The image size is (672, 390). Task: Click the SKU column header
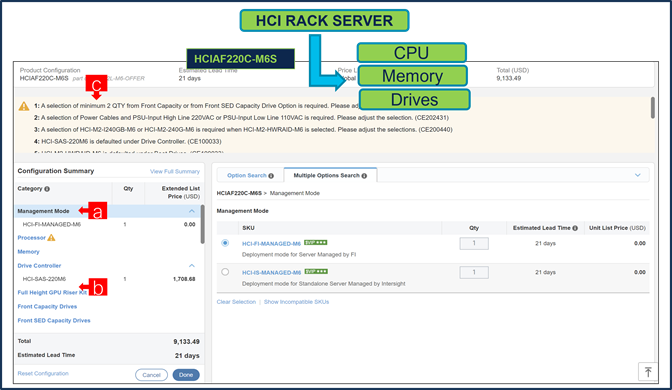[x=248, y=228]
